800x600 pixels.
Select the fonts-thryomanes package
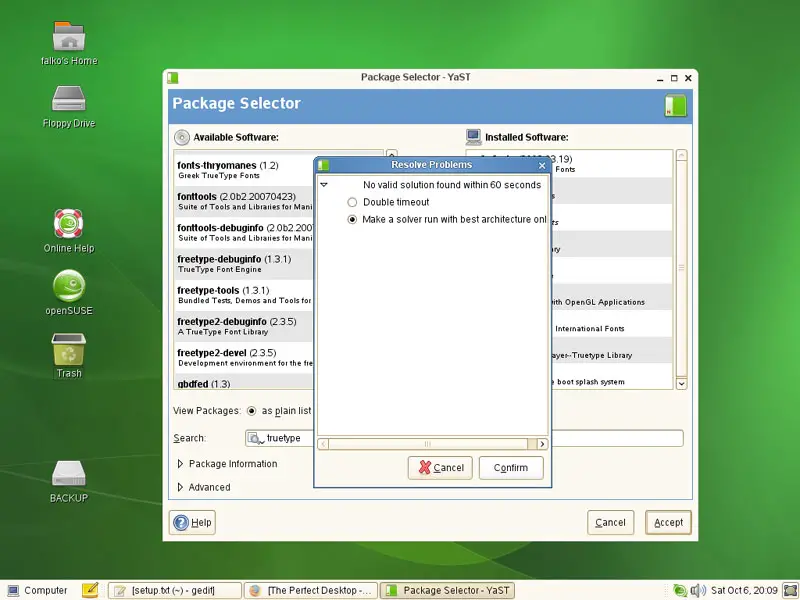point(244,170)
